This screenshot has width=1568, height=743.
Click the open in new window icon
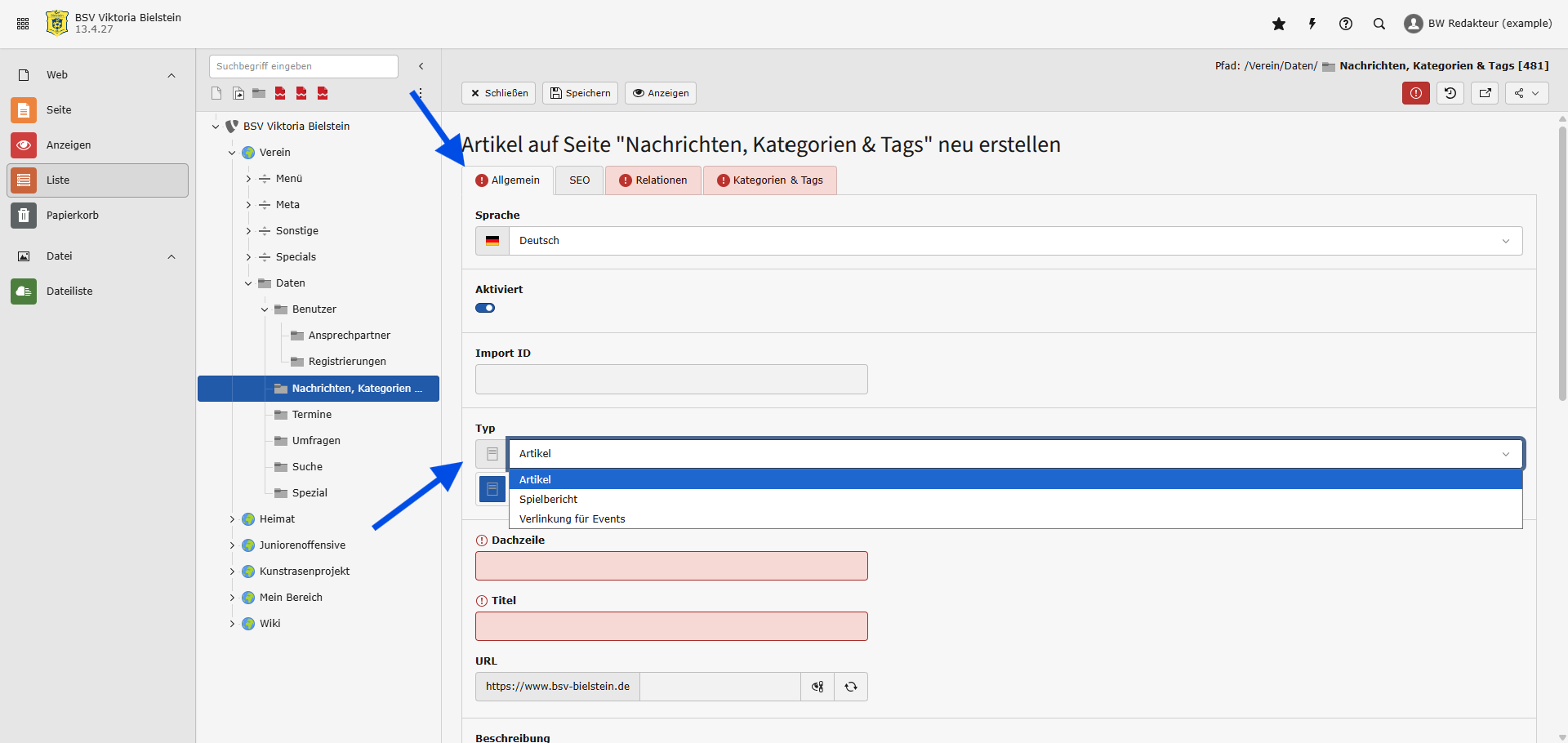1486,93
